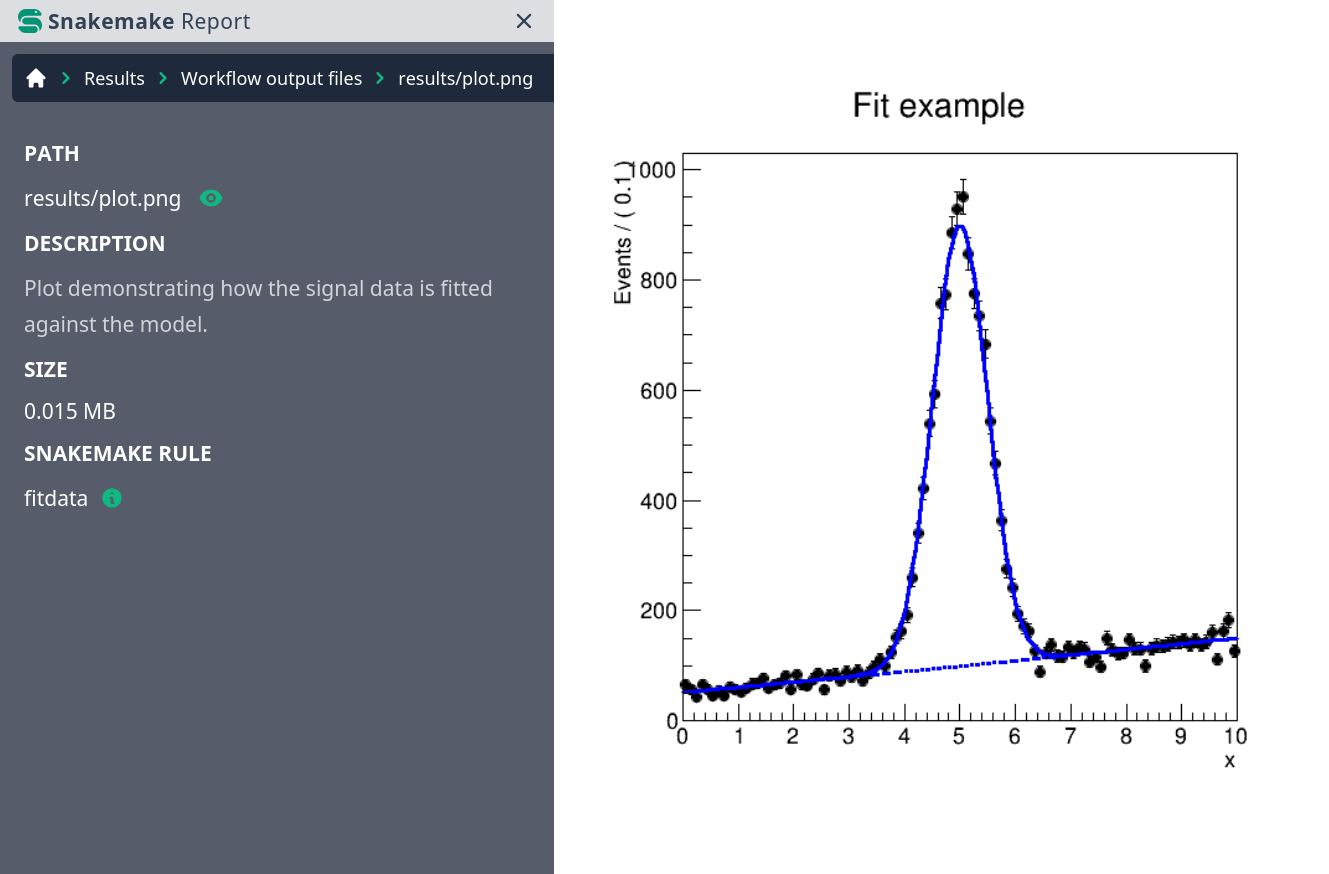This screenshot has width=1329, height=874.
Task: Open the Results breadcrumb
Action: 114,78
